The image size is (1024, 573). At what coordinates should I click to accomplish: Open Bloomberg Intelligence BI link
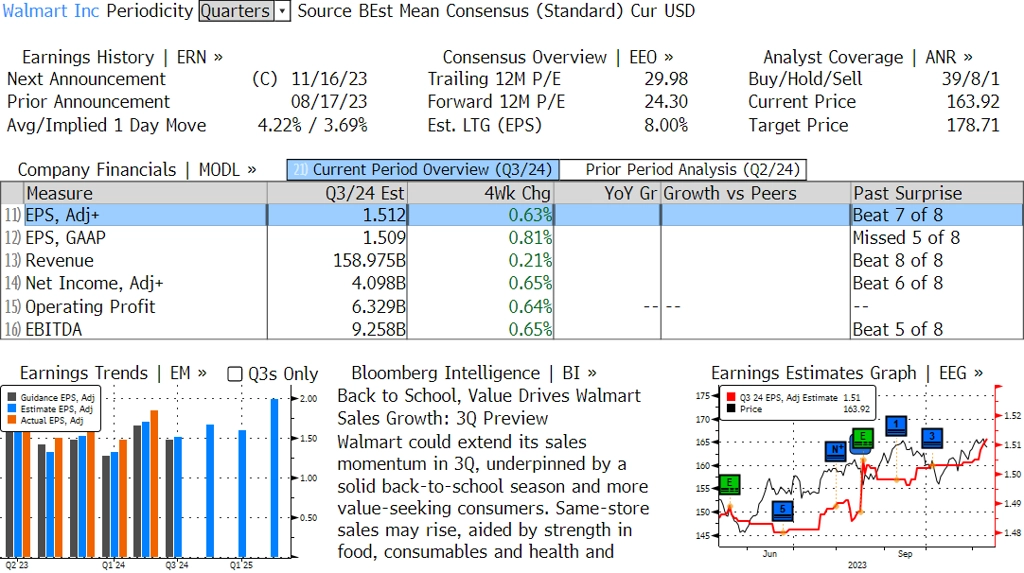coord(474,373)
